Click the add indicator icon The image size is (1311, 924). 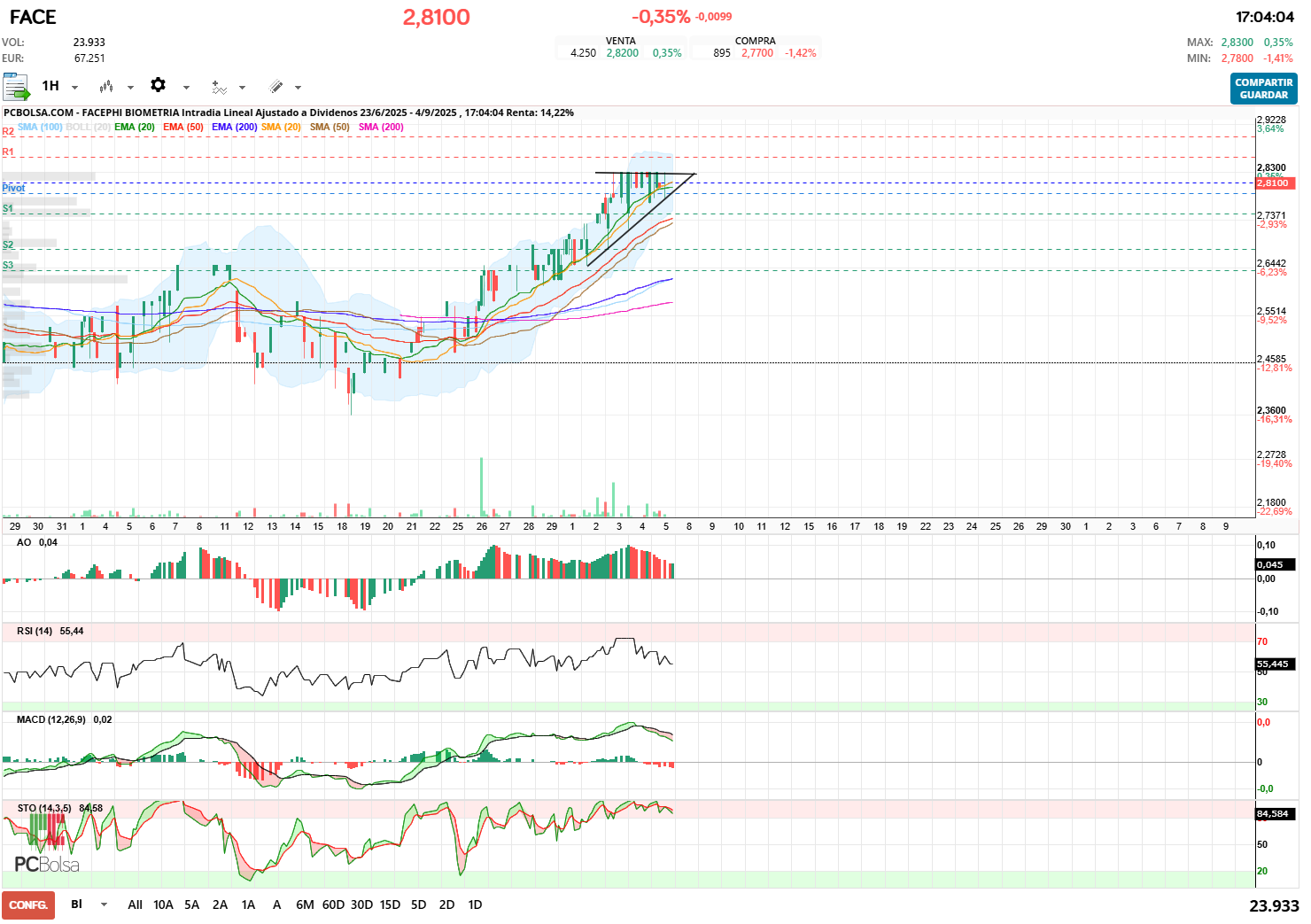[x=219, y=87]
